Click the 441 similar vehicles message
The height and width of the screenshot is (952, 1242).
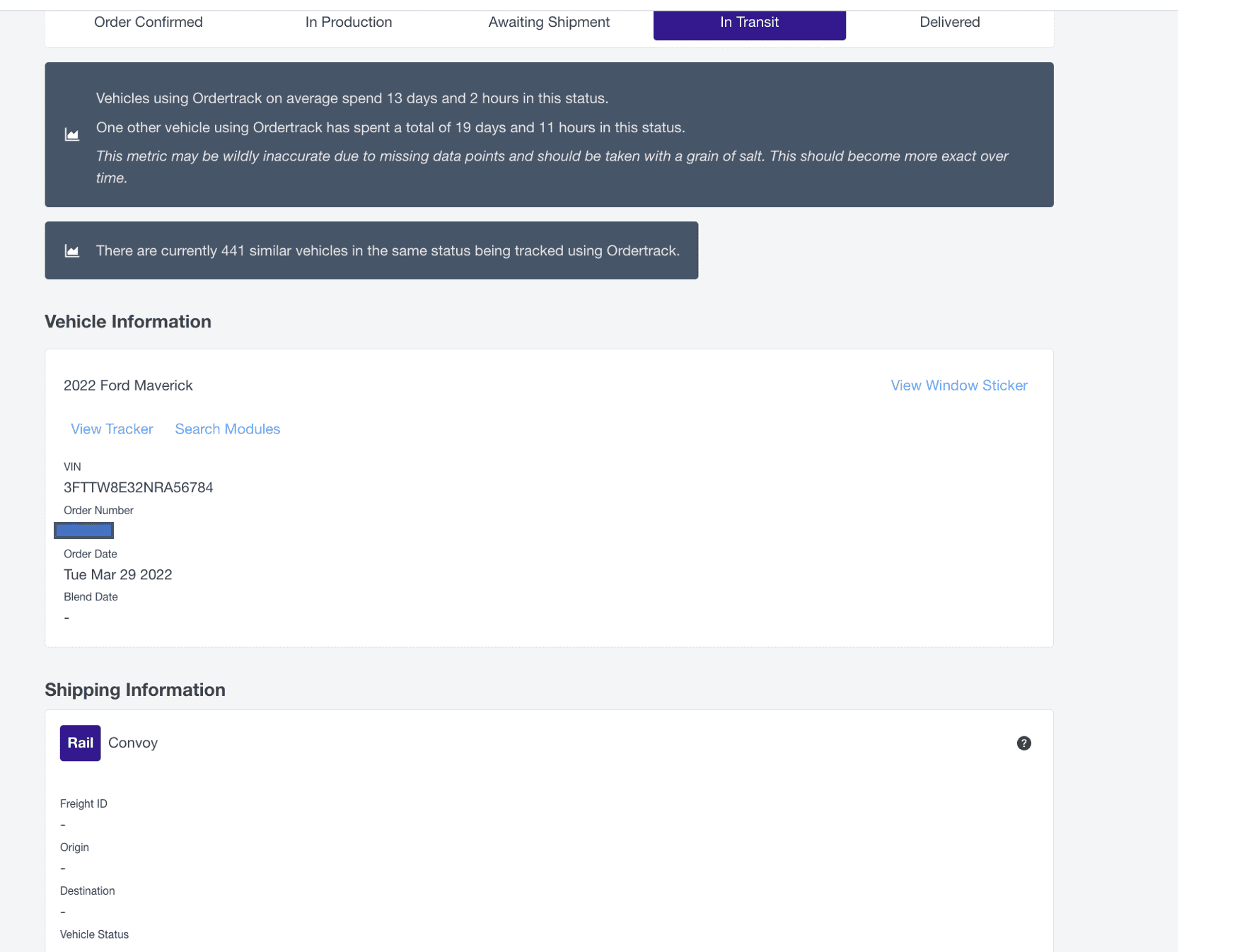tap(388, 251)
